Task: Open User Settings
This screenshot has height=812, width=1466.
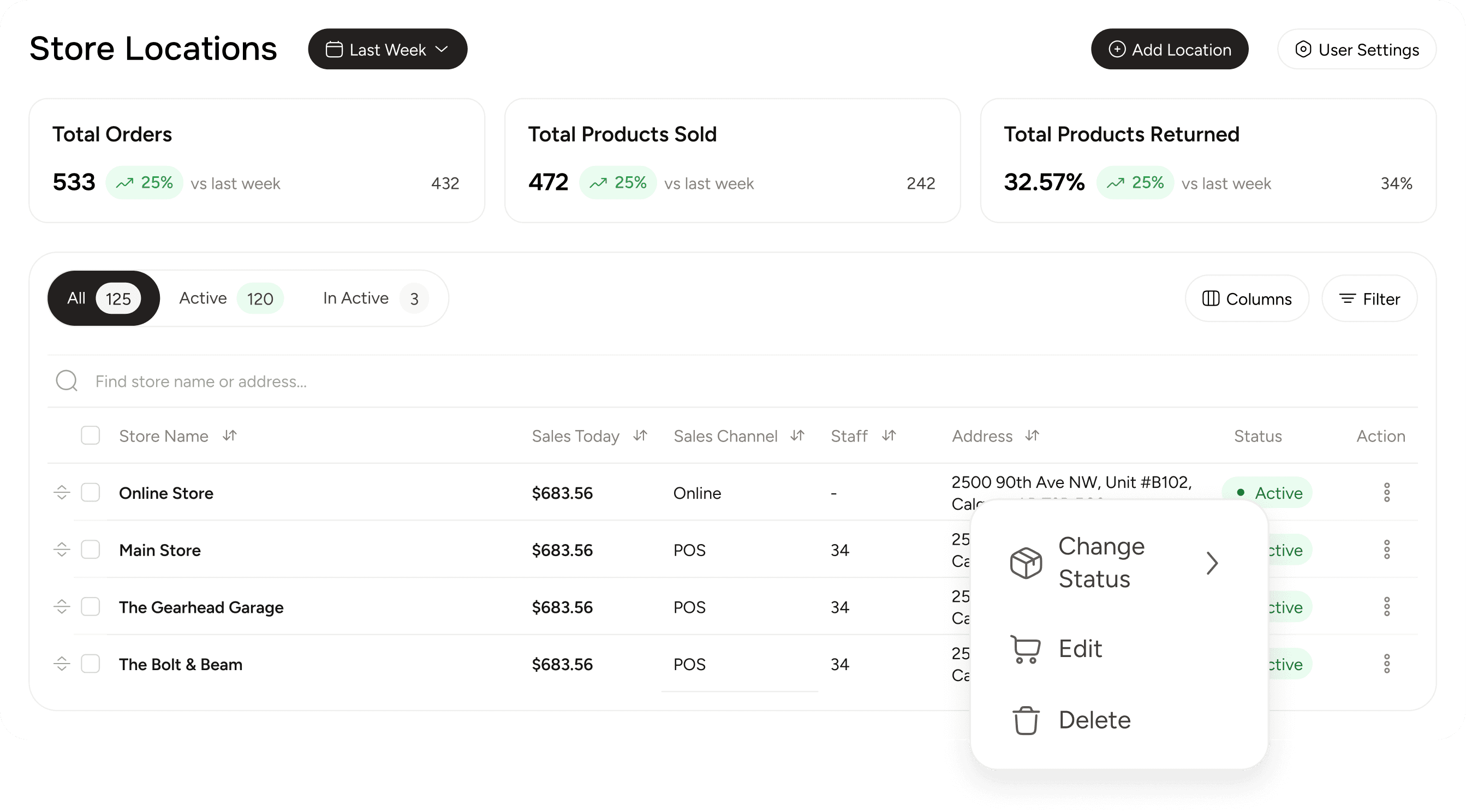Action: pos(1356,49)
